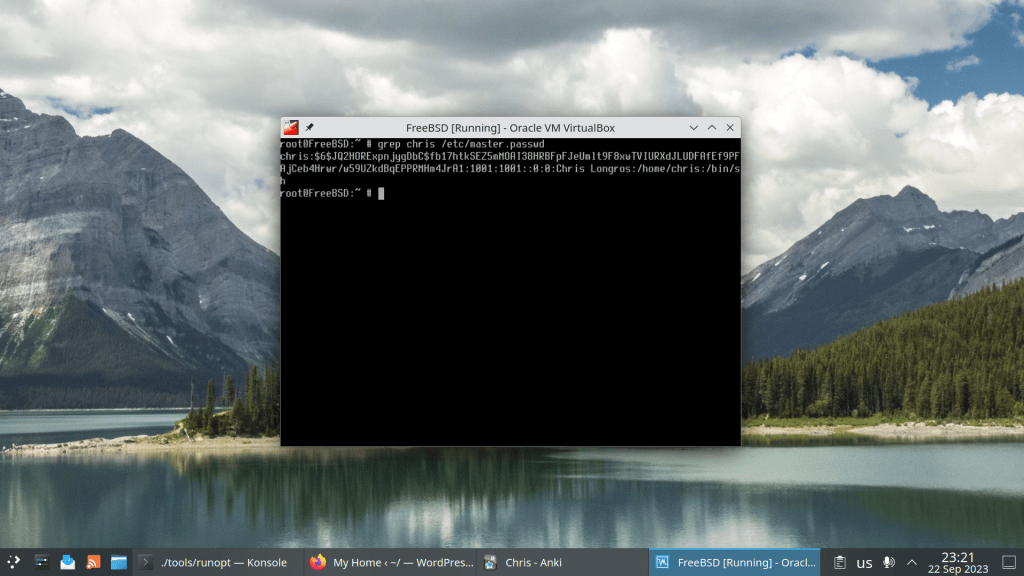1024x576 pixels.
Task: Expand the hidden system tray icons arrow
Action: 912,562
